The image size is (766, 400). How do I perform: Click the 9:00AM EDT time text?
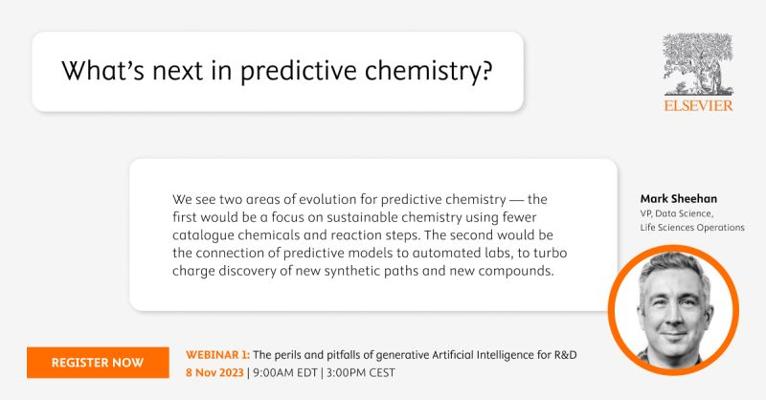click(285, 373)
